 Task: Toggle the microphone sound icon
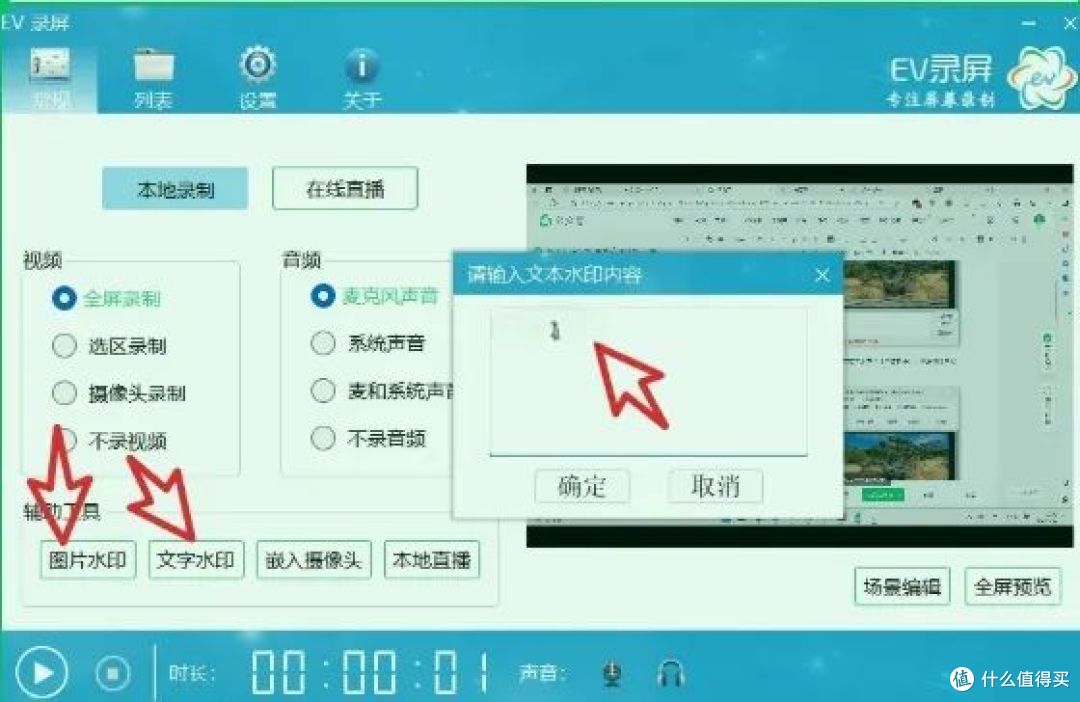[612, 673]
